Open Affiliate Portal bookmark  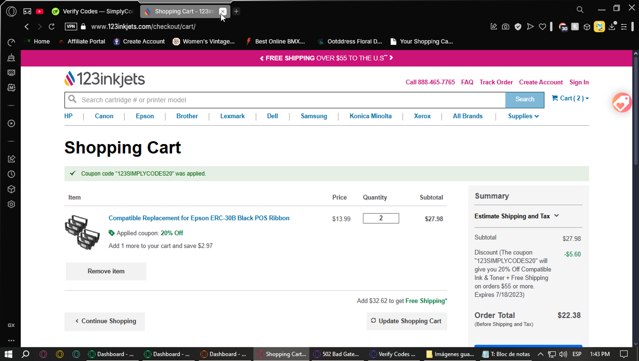(x=82, y=42)
